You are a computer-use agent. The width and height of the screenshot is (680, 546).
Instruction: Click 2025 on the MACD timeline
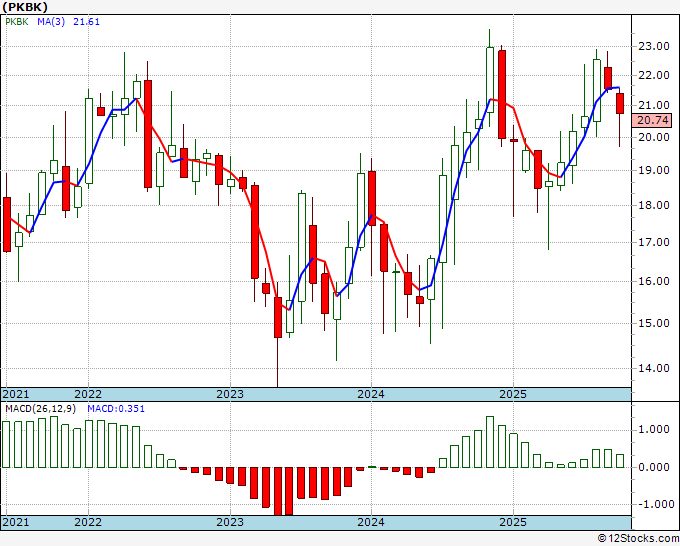click(513, 522)
